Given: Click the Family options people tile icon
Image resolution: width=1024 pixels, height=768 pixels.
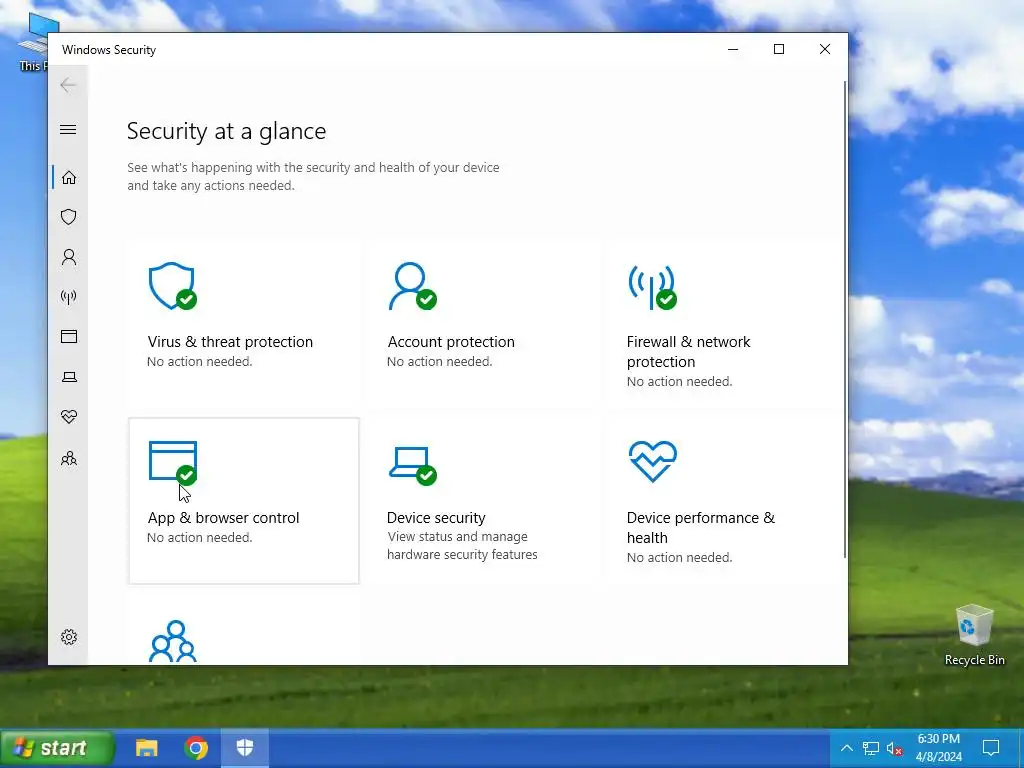Looking at the screenshot, I should point(173,642).
